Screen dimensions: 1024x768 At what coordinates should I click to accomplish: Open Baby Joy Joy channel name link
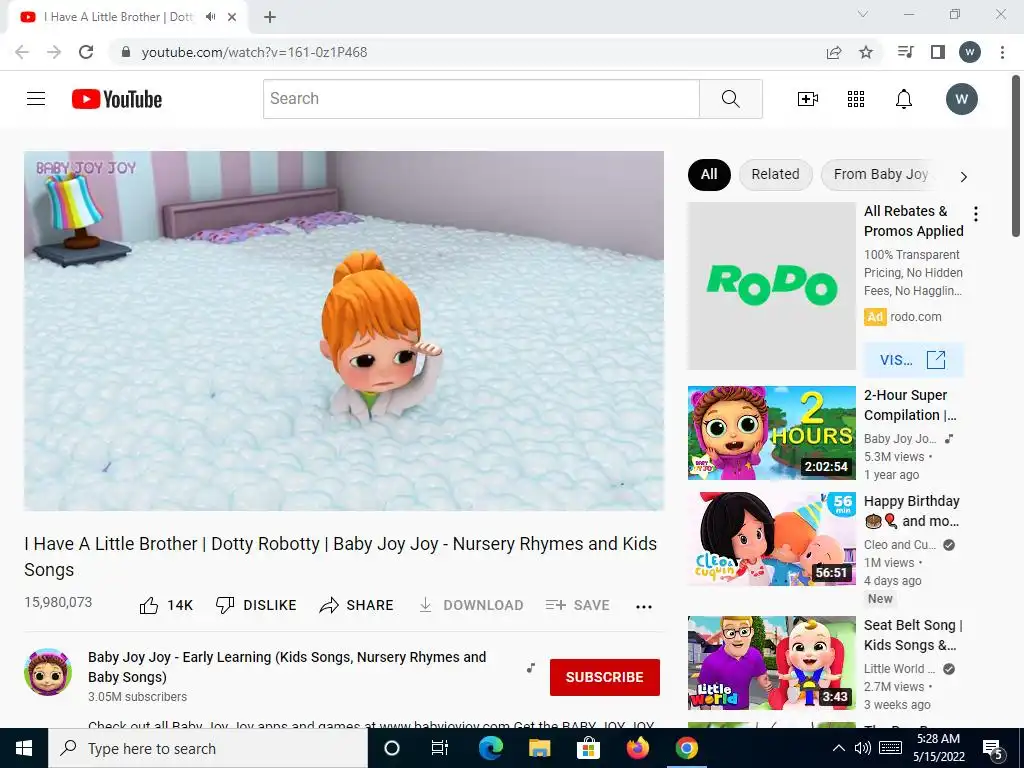coord(287,667)
